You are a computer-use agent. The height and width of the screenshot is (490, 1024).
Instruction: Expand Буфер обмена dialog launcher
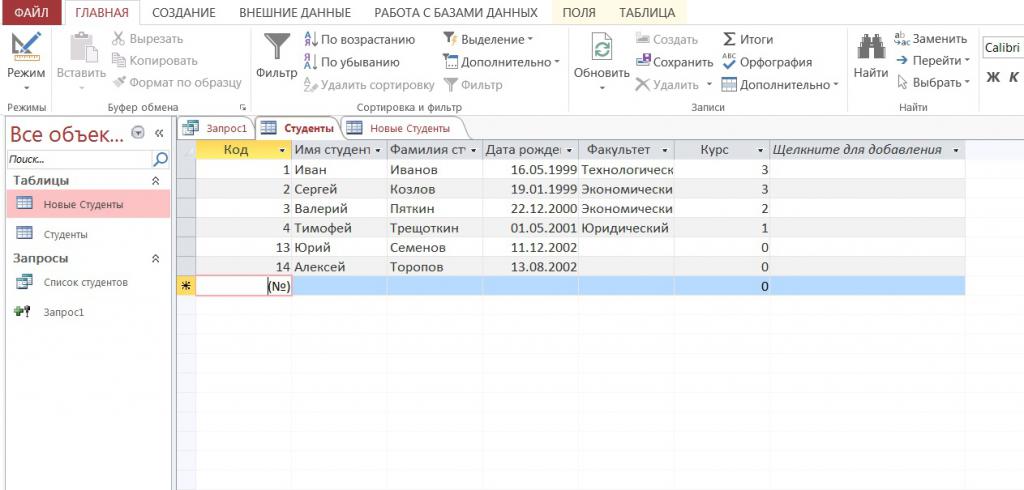click(x=243, y=107)
